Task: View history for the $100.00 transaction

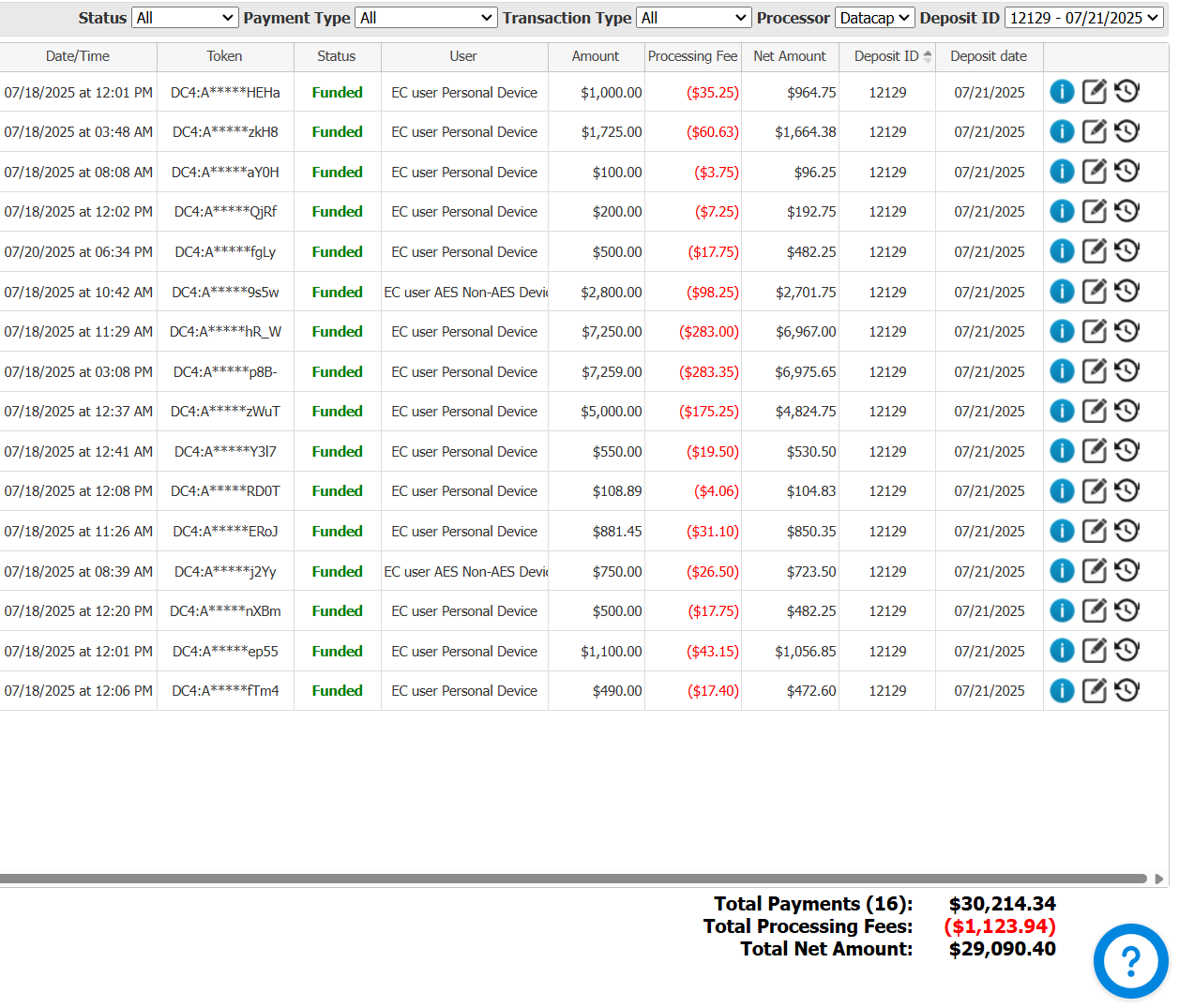Action: pos(1126,171)
